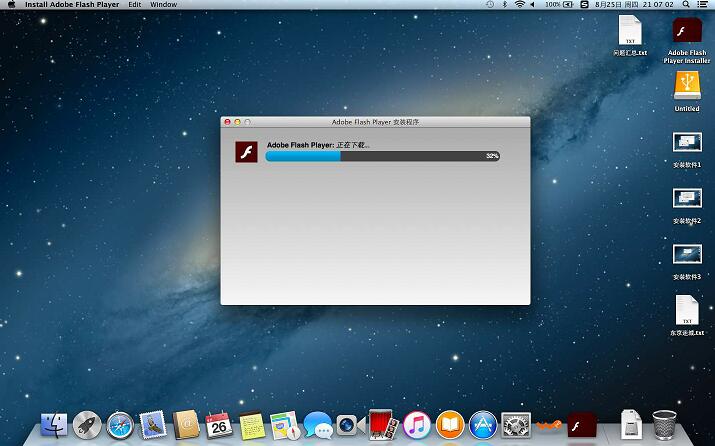Close the Flash installer window
Viewport: 715px width, 446px height.
click(227, 122)
